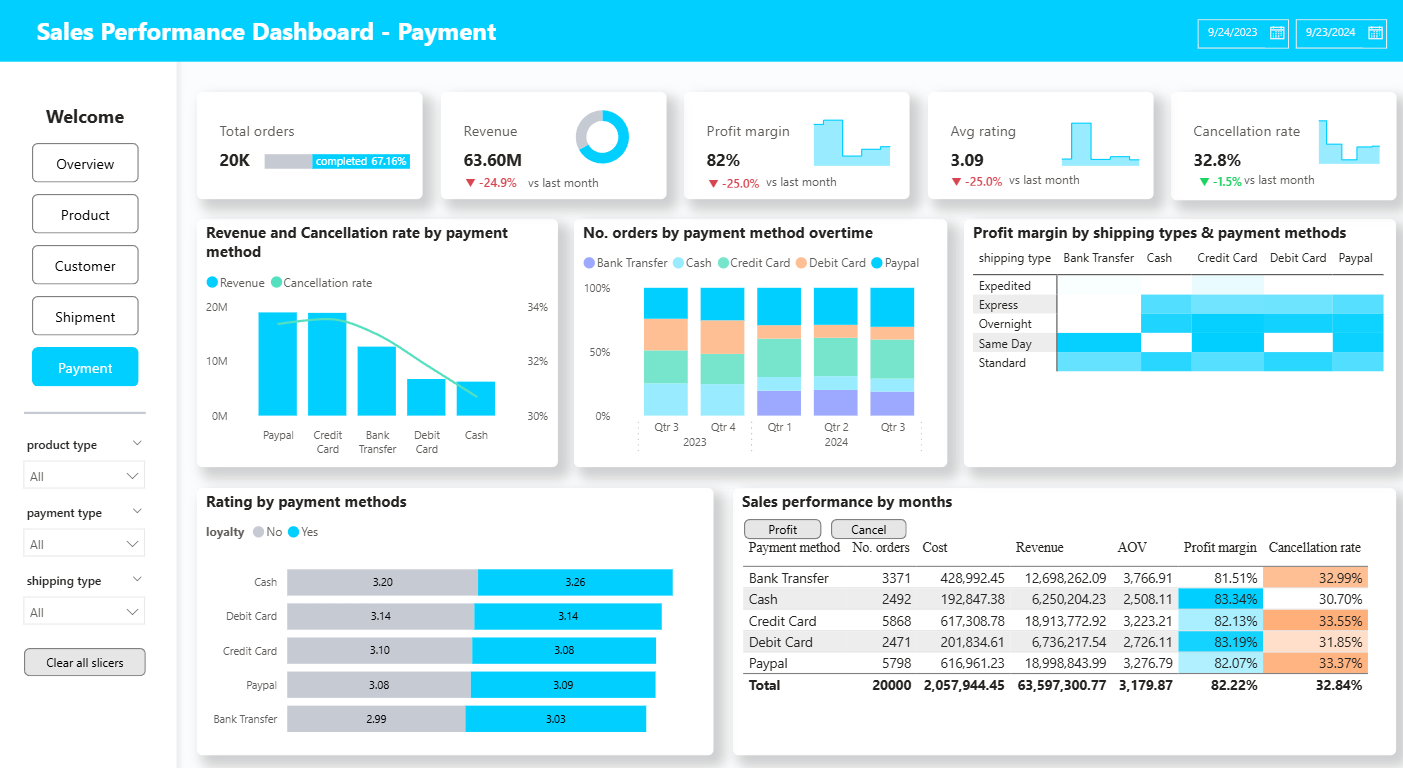Click the Profit button above the table
This screenshot has height=768, width=1403.
point(782,529)
